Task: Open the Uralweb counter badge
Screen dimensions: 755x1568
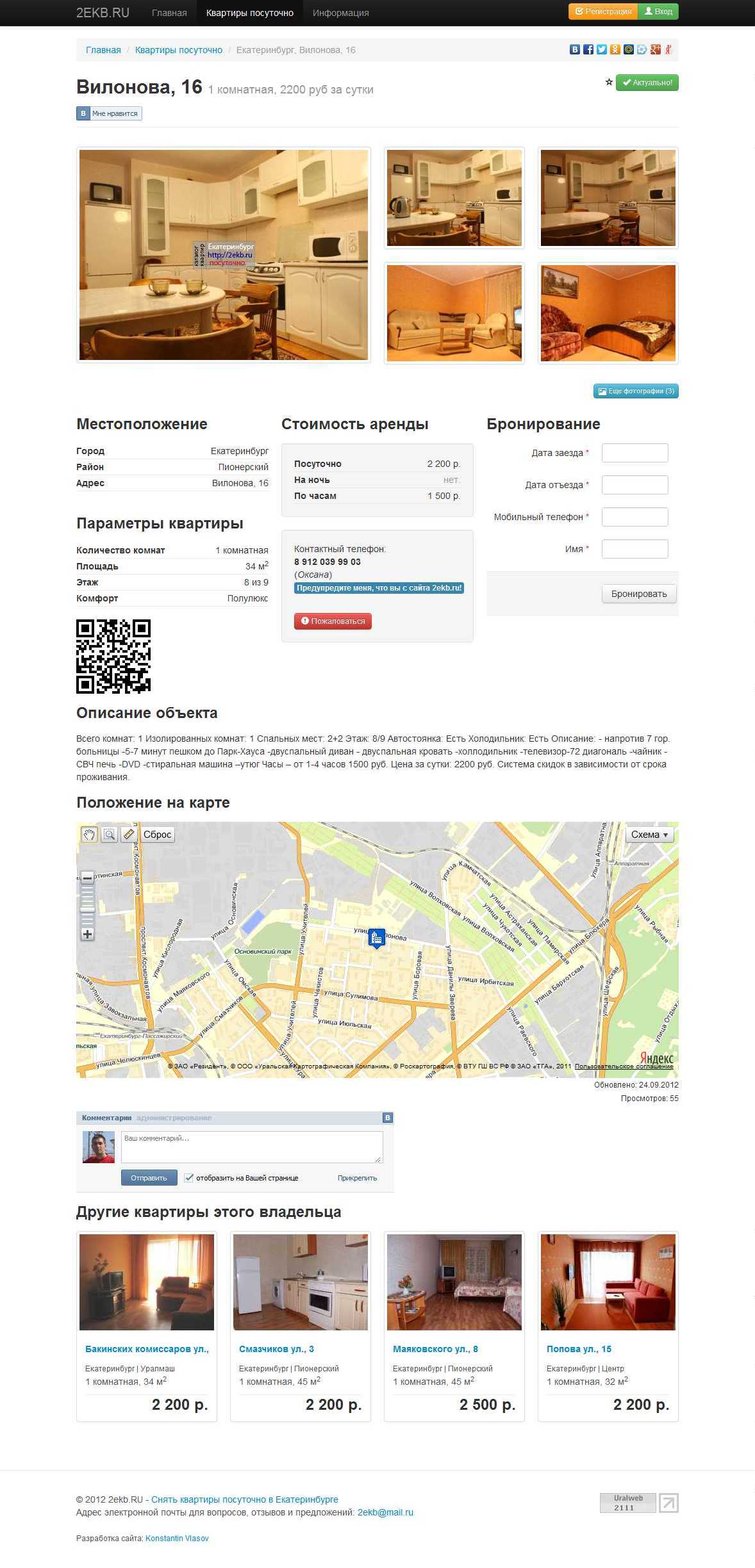Action: pyautogui.click(x=628, y=1503)
